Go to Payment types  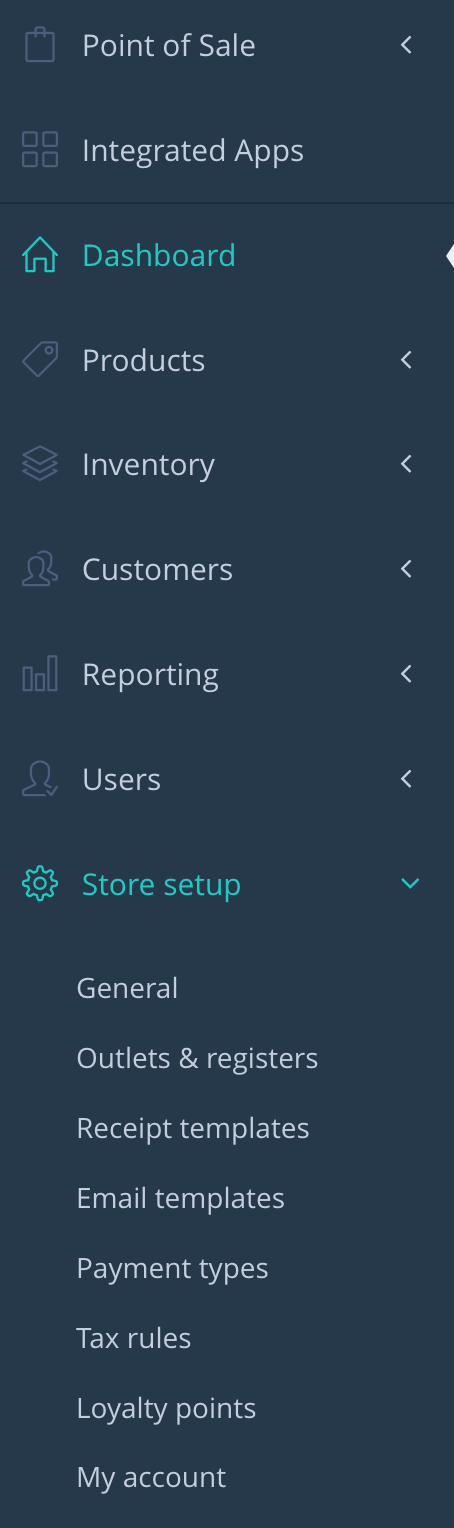tap(172, 1268)
